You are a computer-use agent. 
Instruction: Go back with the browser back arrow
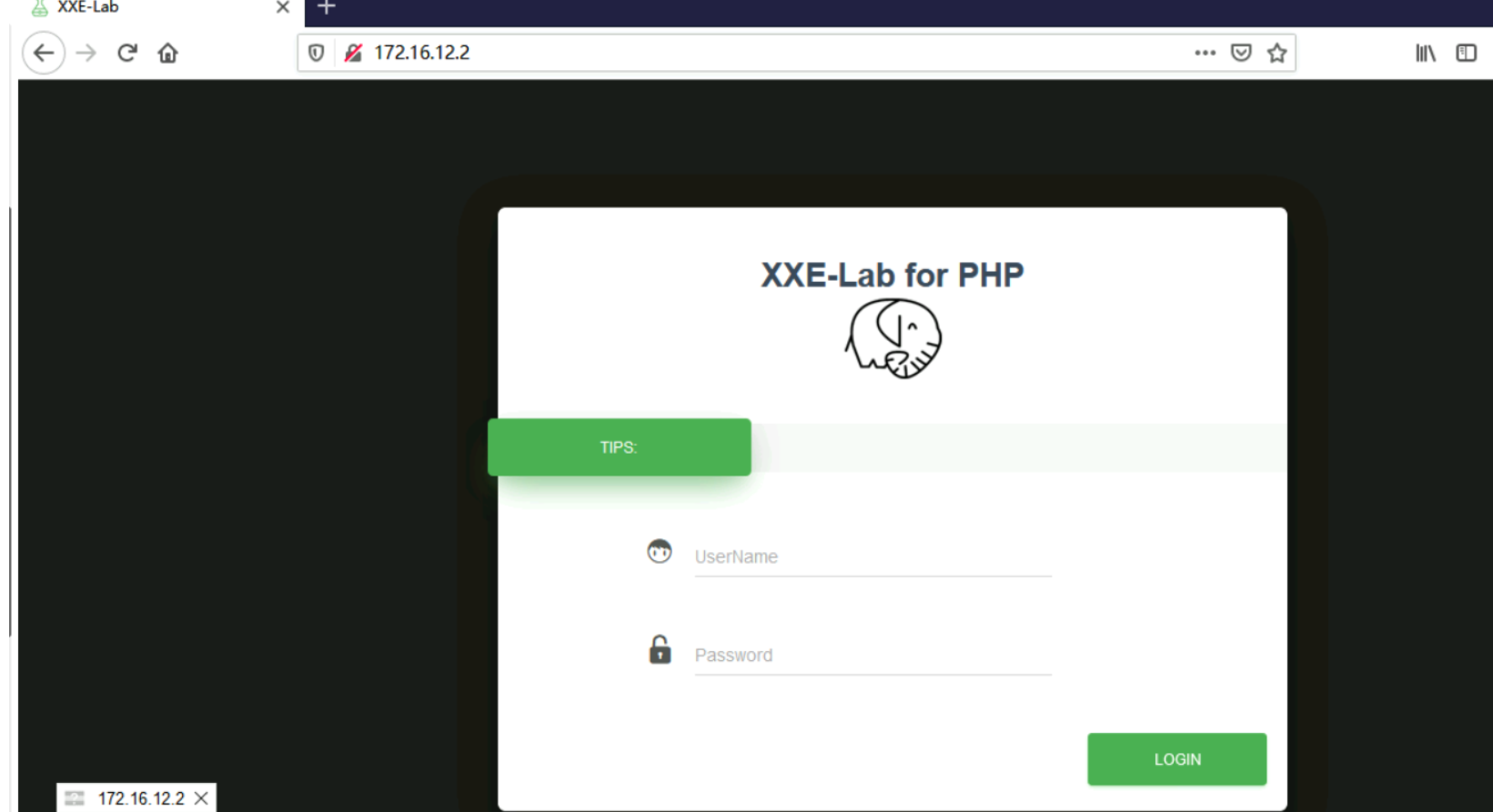click(43, 53)
